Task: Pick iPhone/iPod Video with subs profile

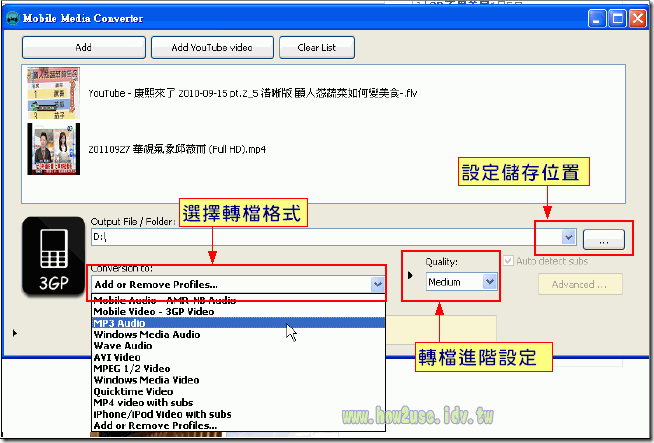Action: 163,414
